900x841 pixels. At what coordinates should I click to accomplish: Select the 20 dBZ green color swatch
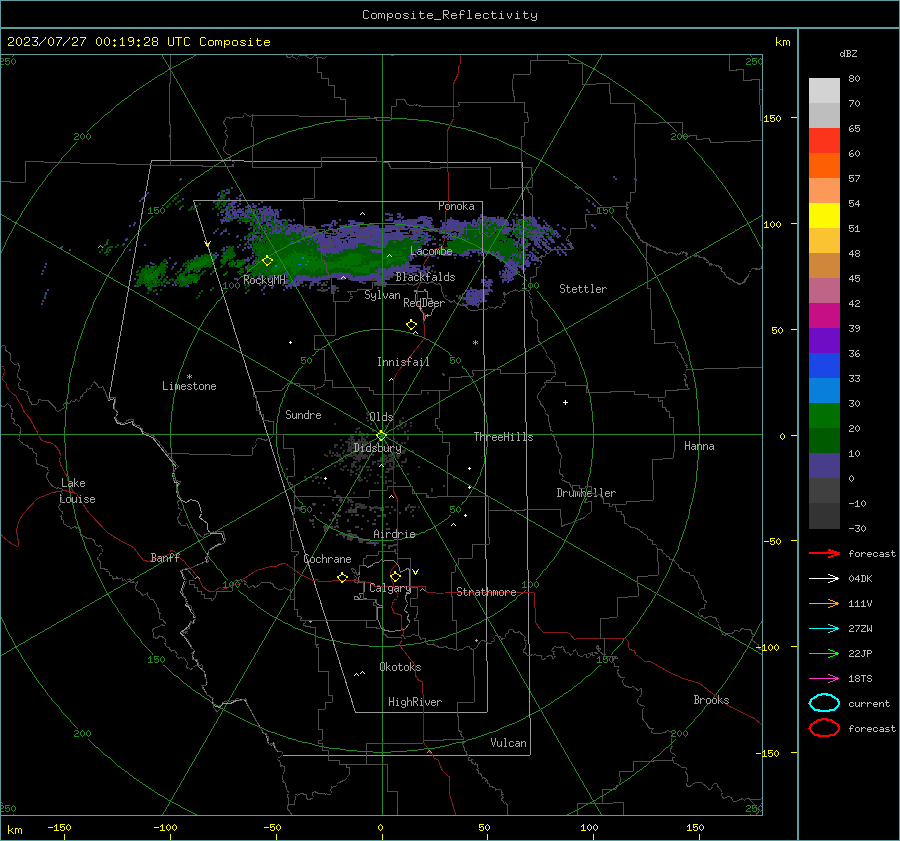(824, 416)
